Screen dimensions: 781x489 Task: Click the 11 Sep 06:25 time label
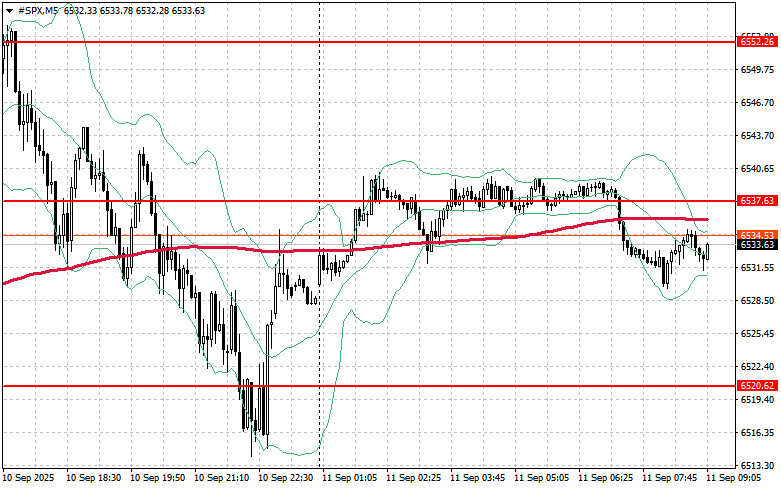point(606,478)
